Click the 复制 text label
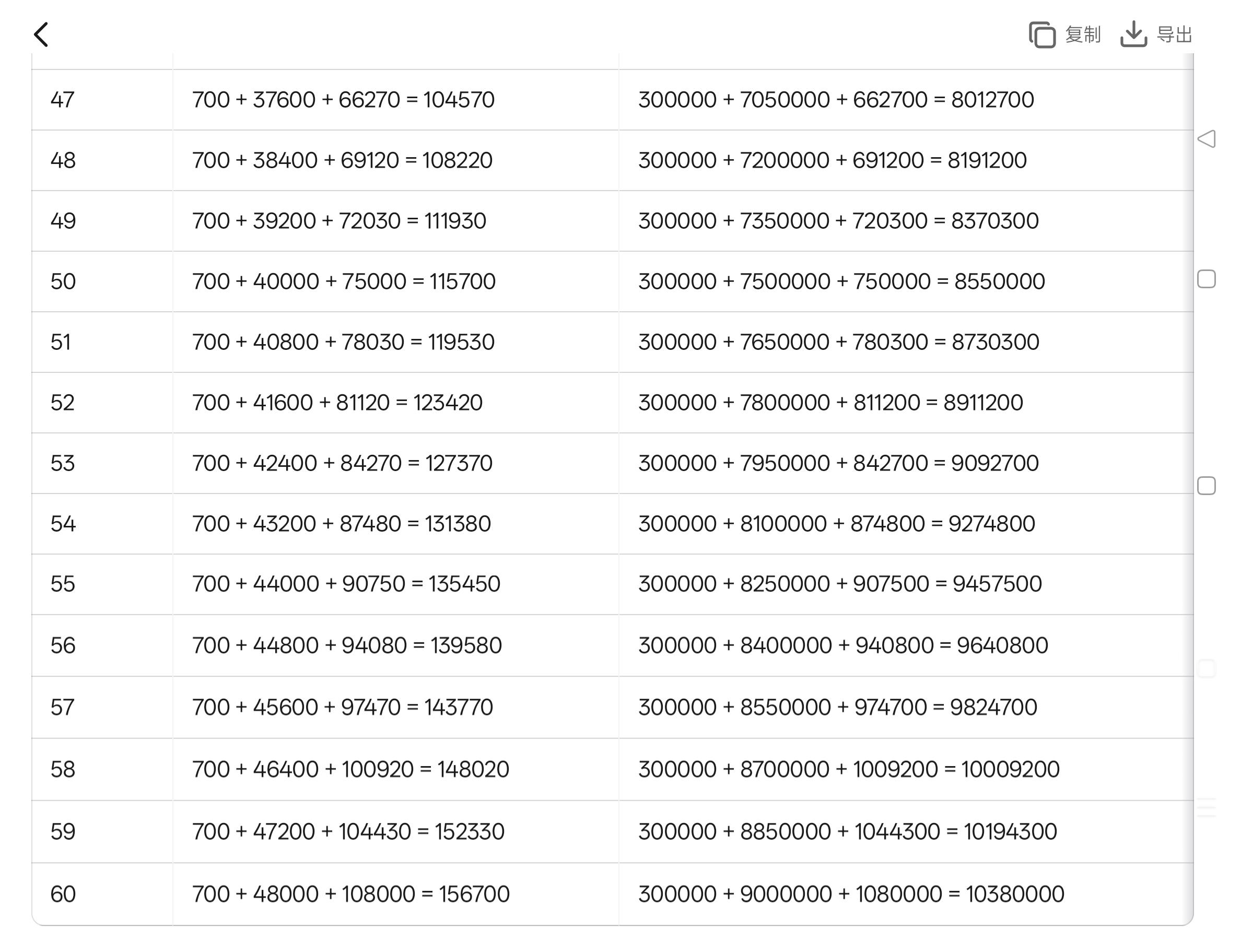 click(x=1082, y=35)
